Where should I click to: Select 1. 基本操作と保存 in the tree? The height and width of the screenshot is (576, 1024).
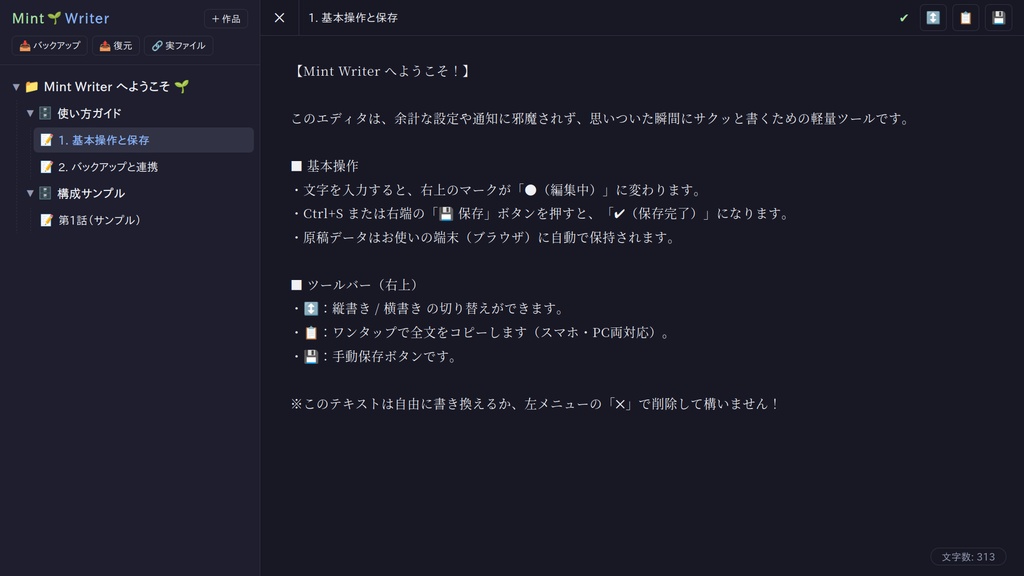(144, 140)
